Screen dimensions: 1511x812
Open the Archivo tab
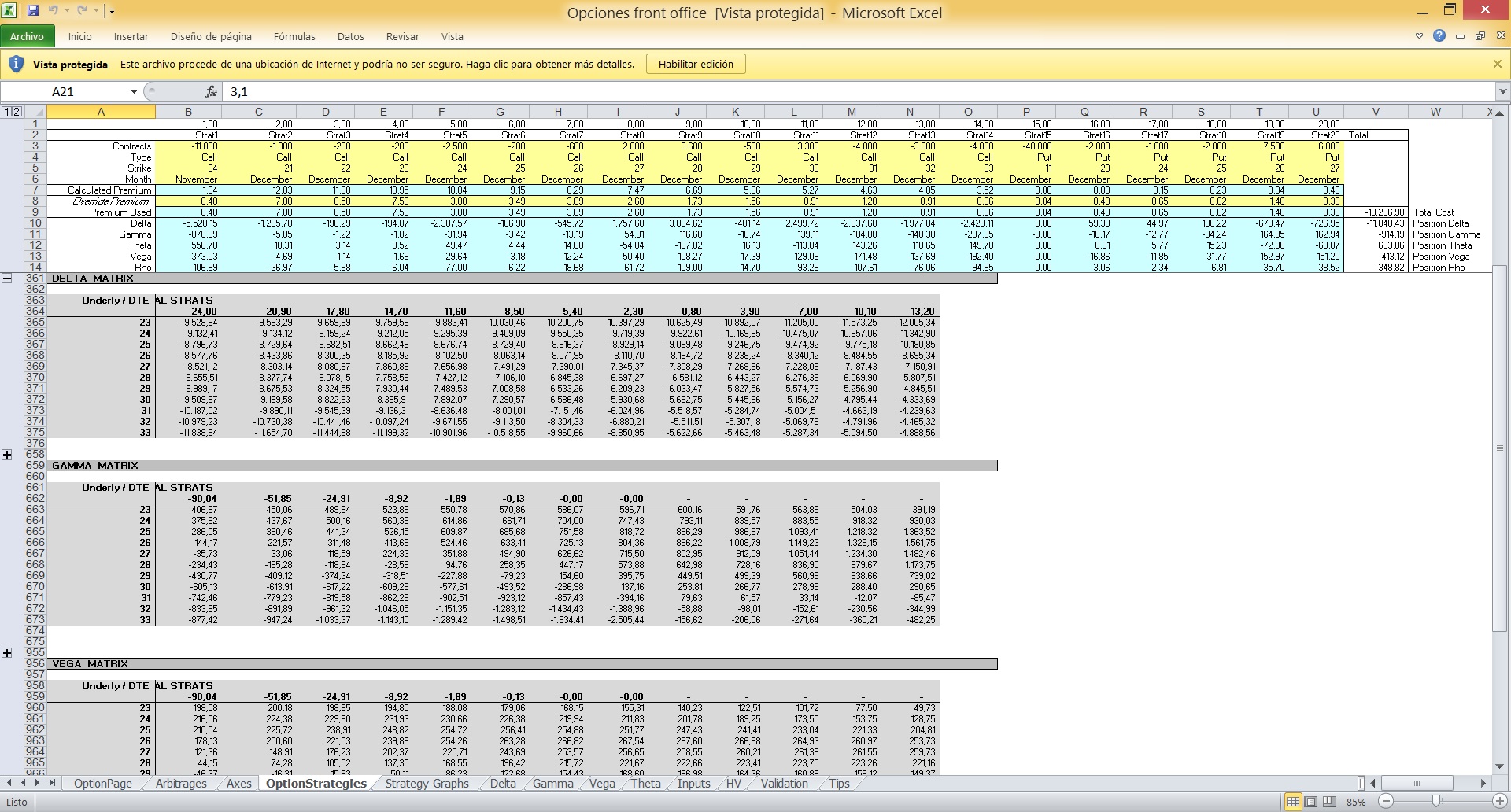[28, 36]
